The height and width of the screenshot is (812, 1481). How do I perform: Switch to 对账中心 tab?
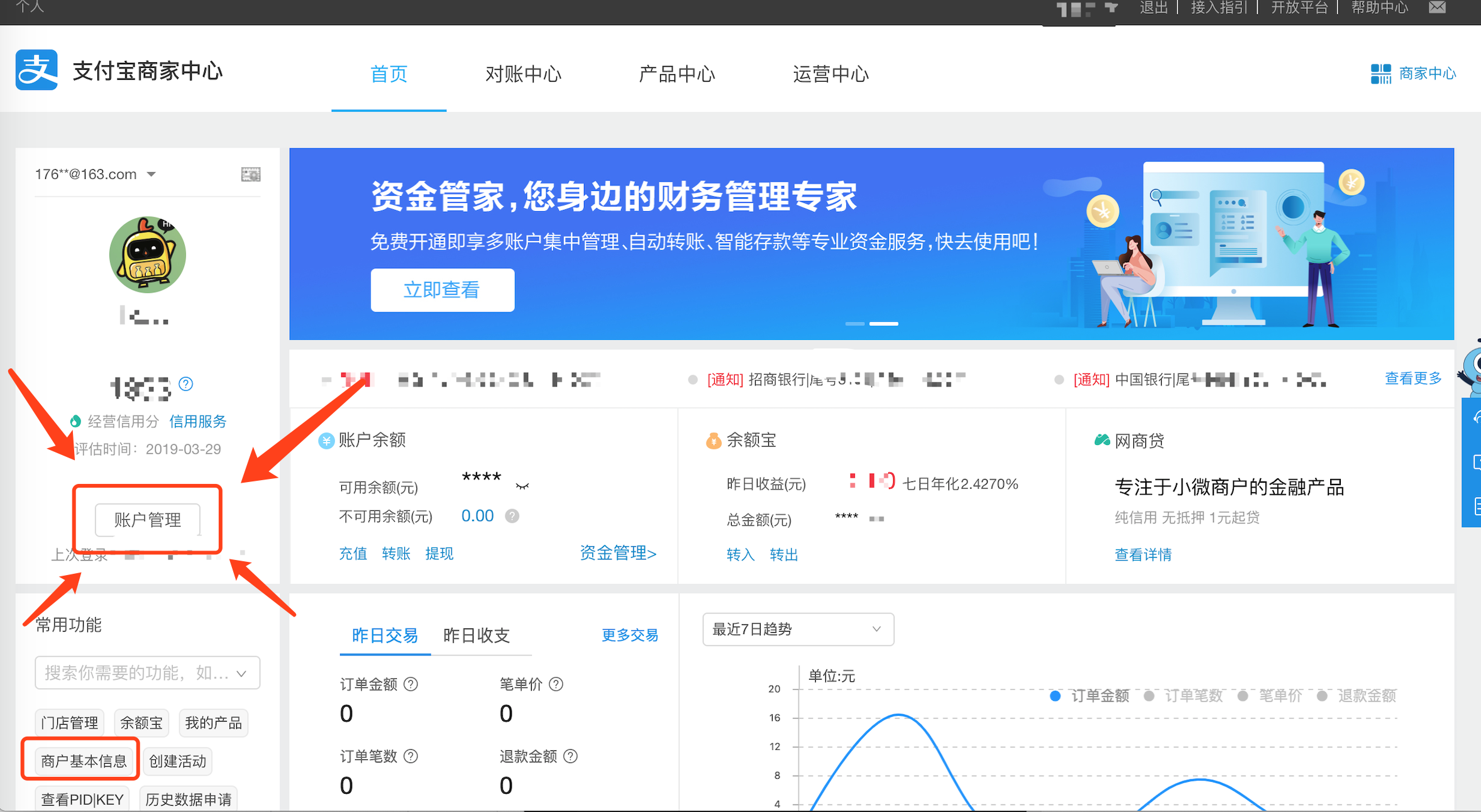[523, 74]
